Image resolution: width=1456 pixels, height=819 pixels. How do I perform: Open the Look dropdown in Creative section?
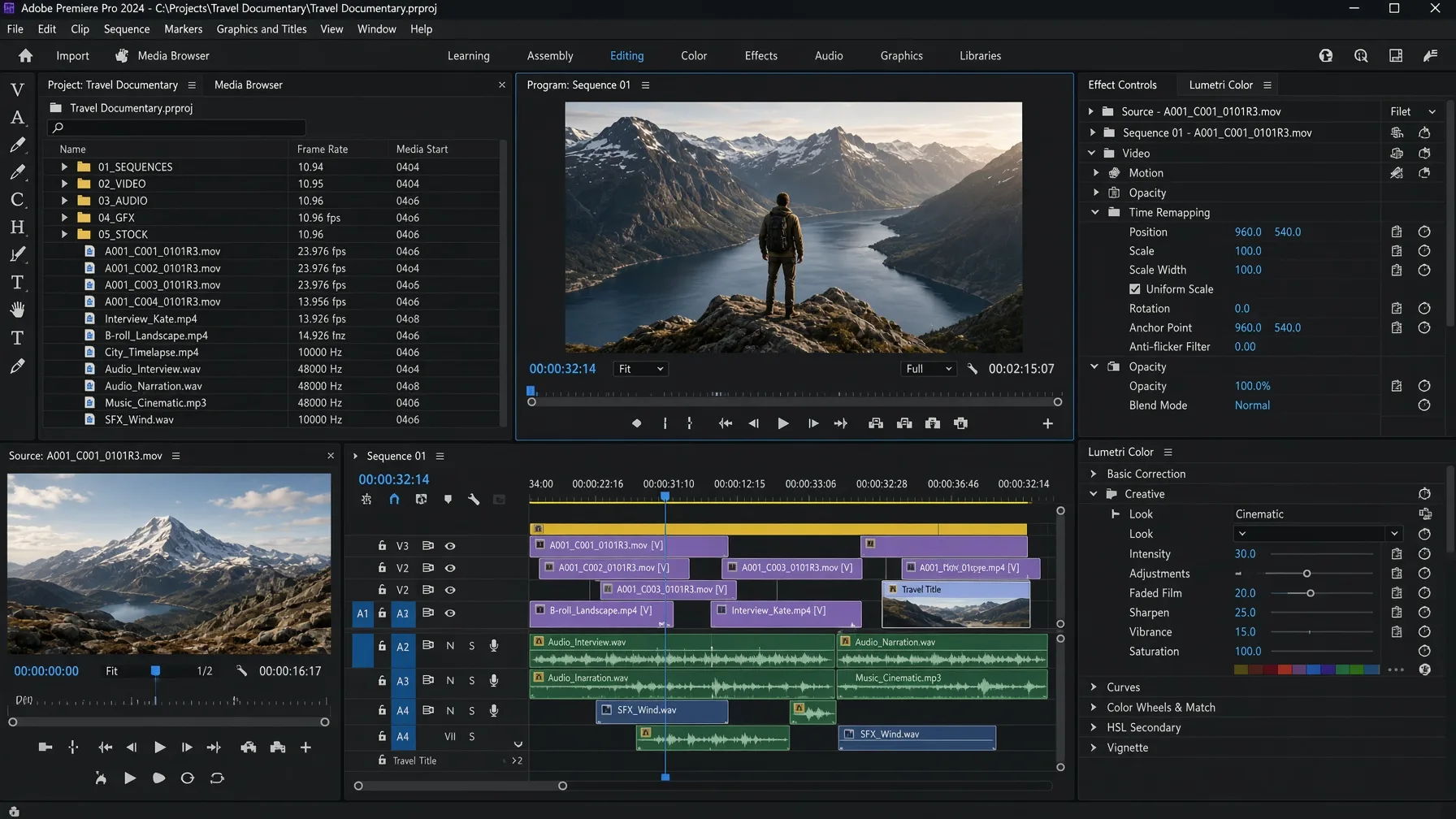[x=1318, y=534]
